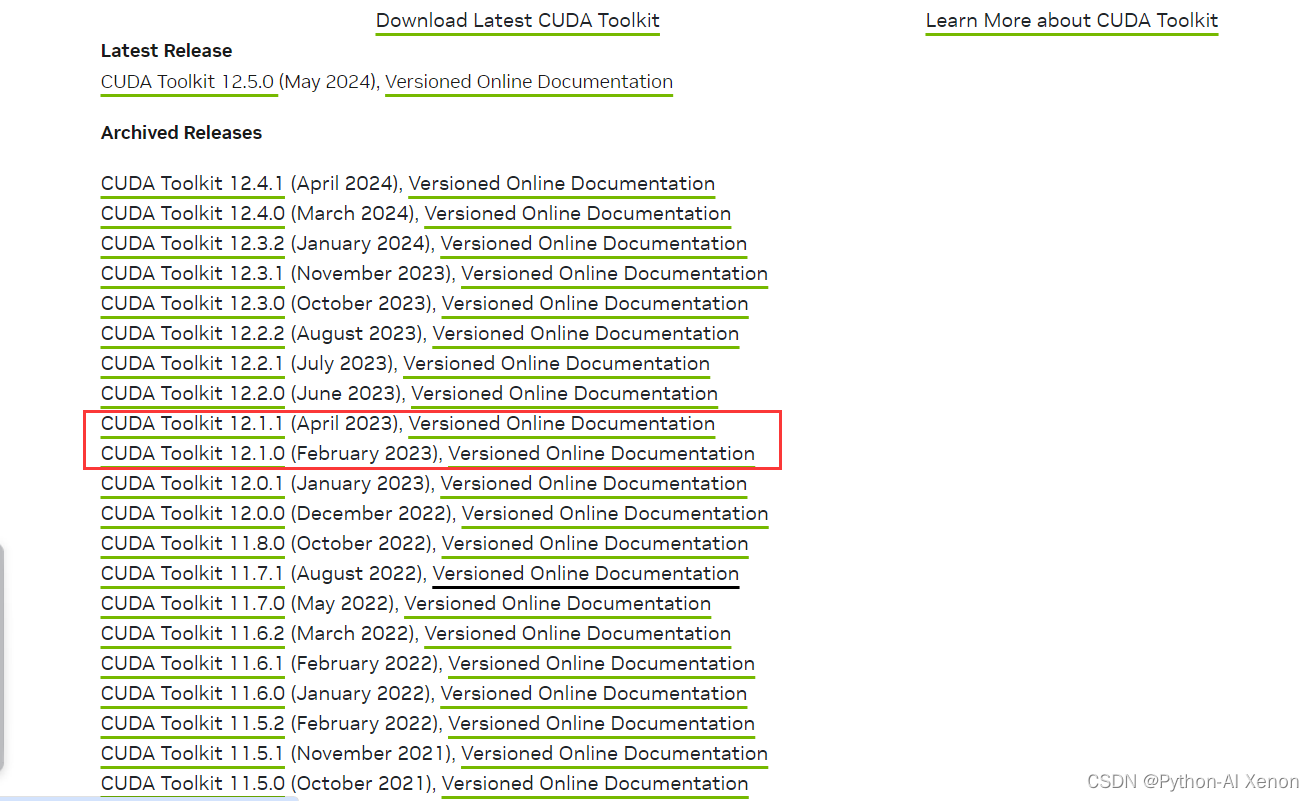Open the CUDA Toolkit 12.4.0 link

pyautogui.click(x=193, y=214)
